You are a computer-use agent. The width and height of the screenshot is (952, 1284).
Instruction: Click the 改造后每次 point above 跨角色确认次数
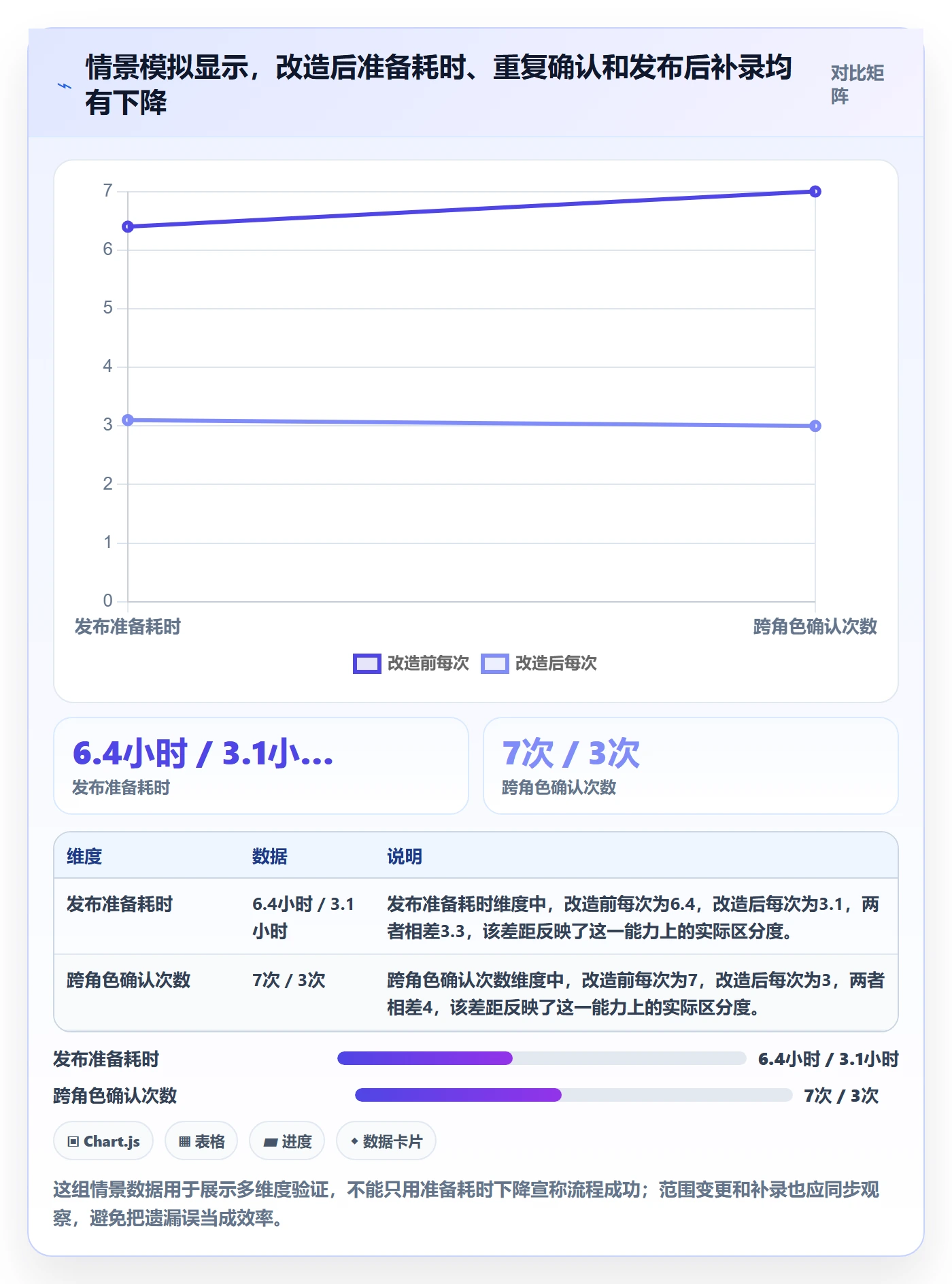pyautogui.click(x=815, y=426)
